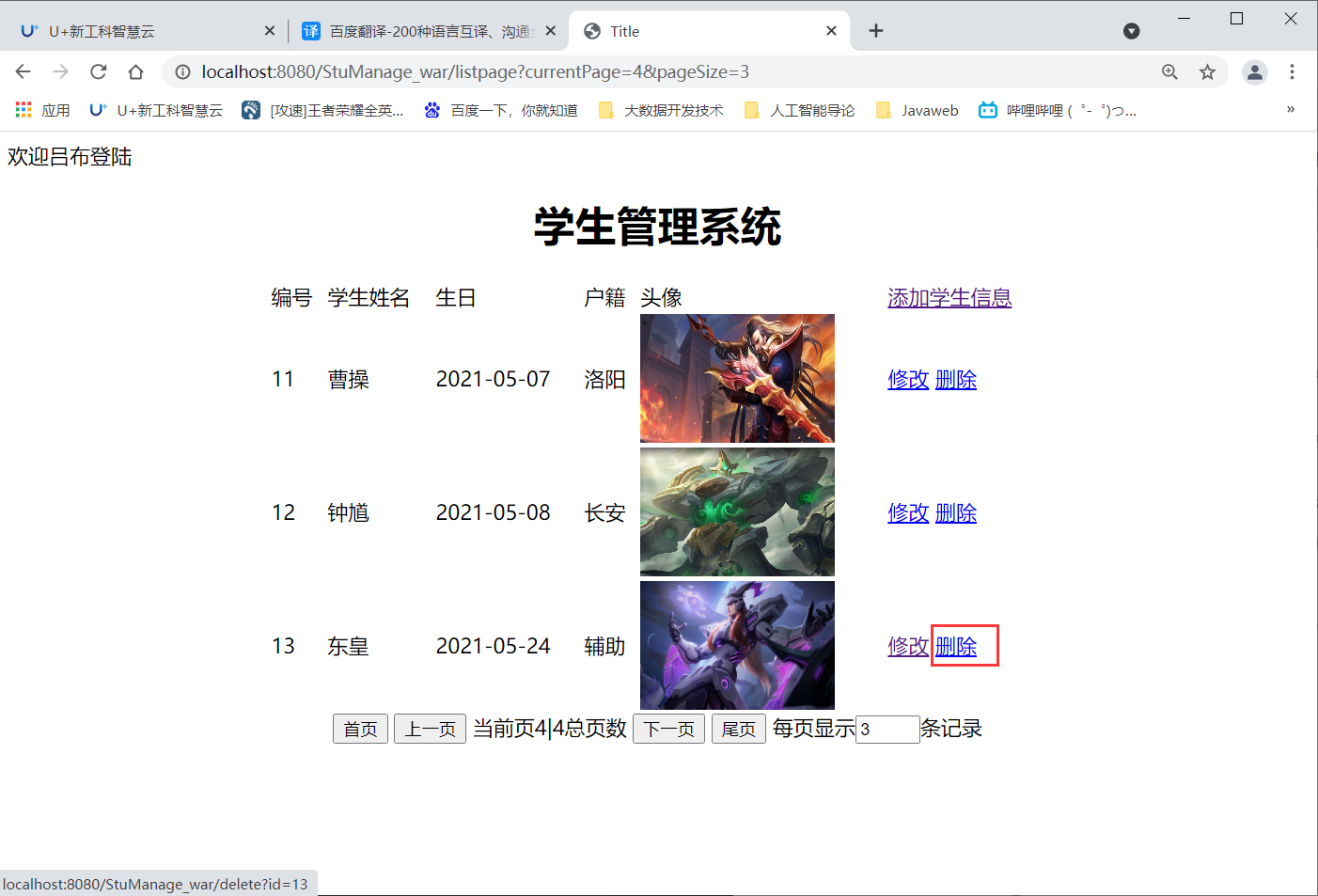This screenshot has height=896, width=1318.
Task: Open the 人工智能导论 bookmark folder
Action: point(799,110)
